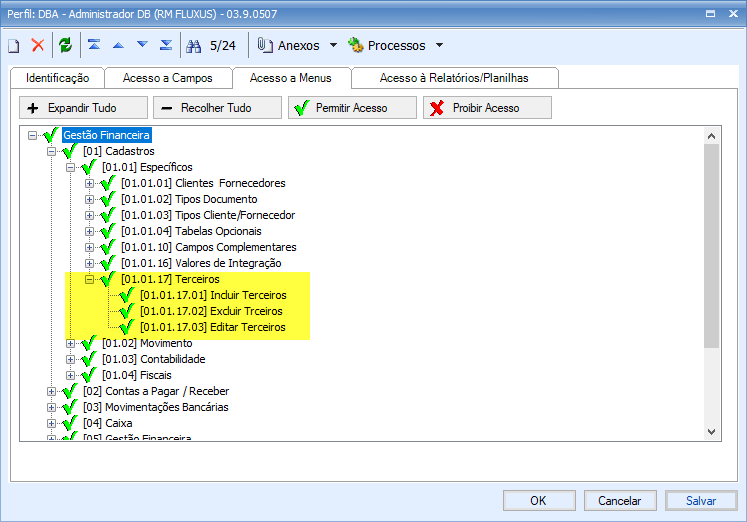This screenshot has width=747, height=522.
Task: Expand [02] Contas a Pagar / Receber
Action: (x=51, y=392)
